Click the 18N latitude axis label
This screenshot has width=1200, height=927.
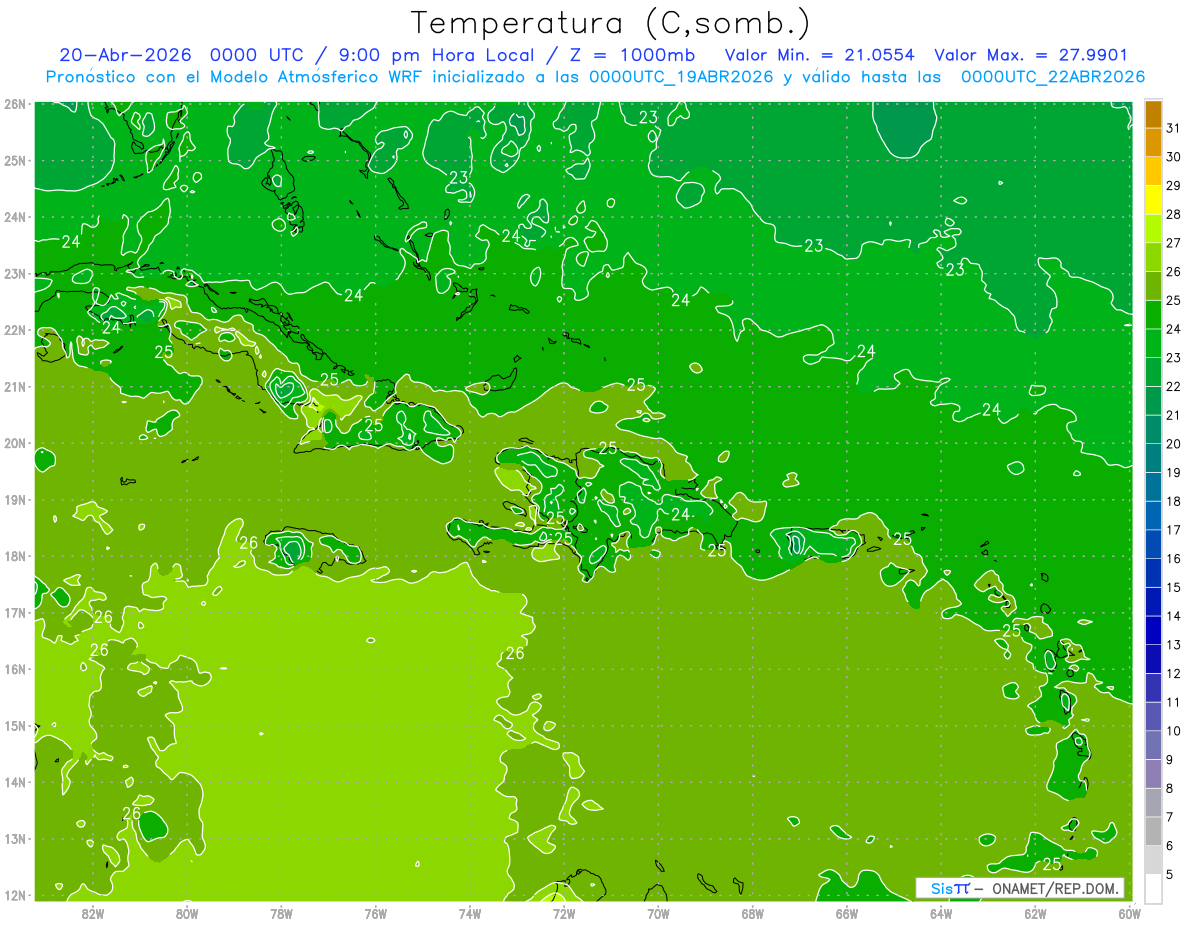14,556
